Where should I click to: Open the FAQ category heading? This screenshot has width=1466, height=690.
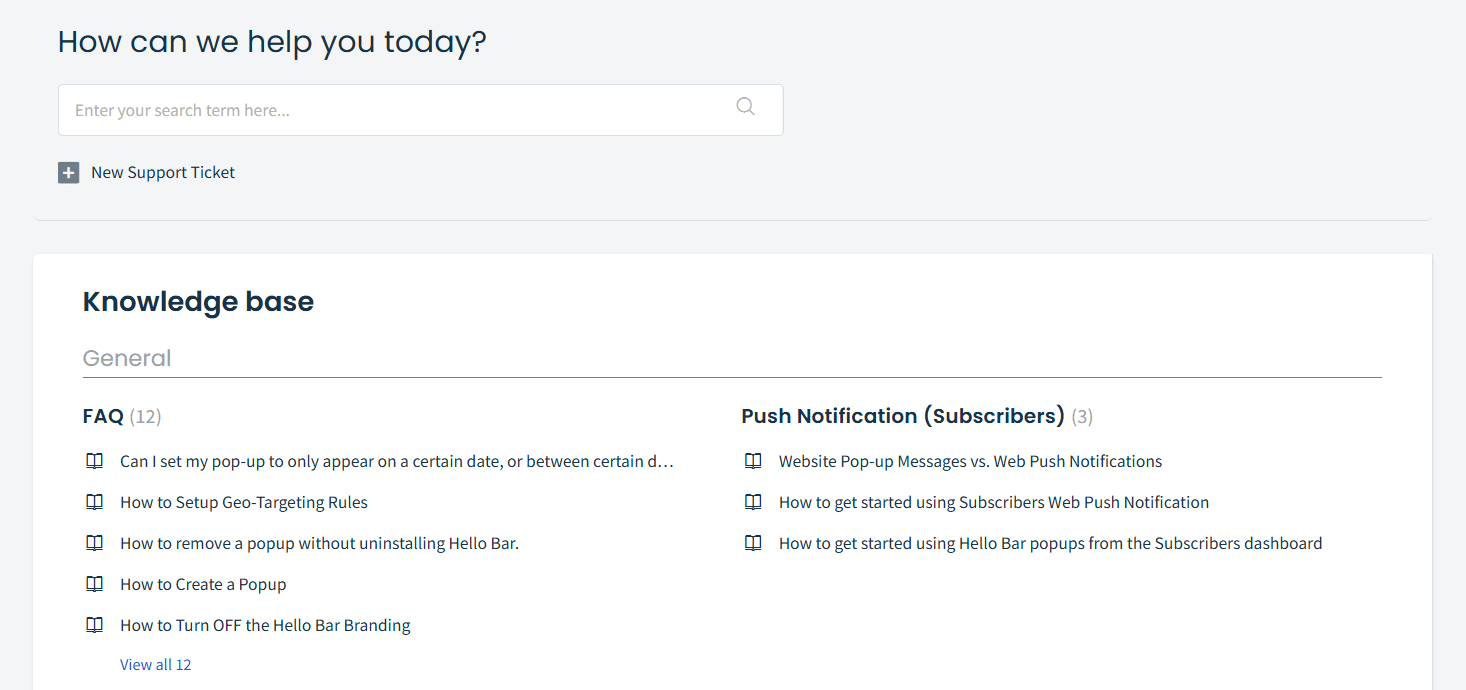[x=103, y=416]
